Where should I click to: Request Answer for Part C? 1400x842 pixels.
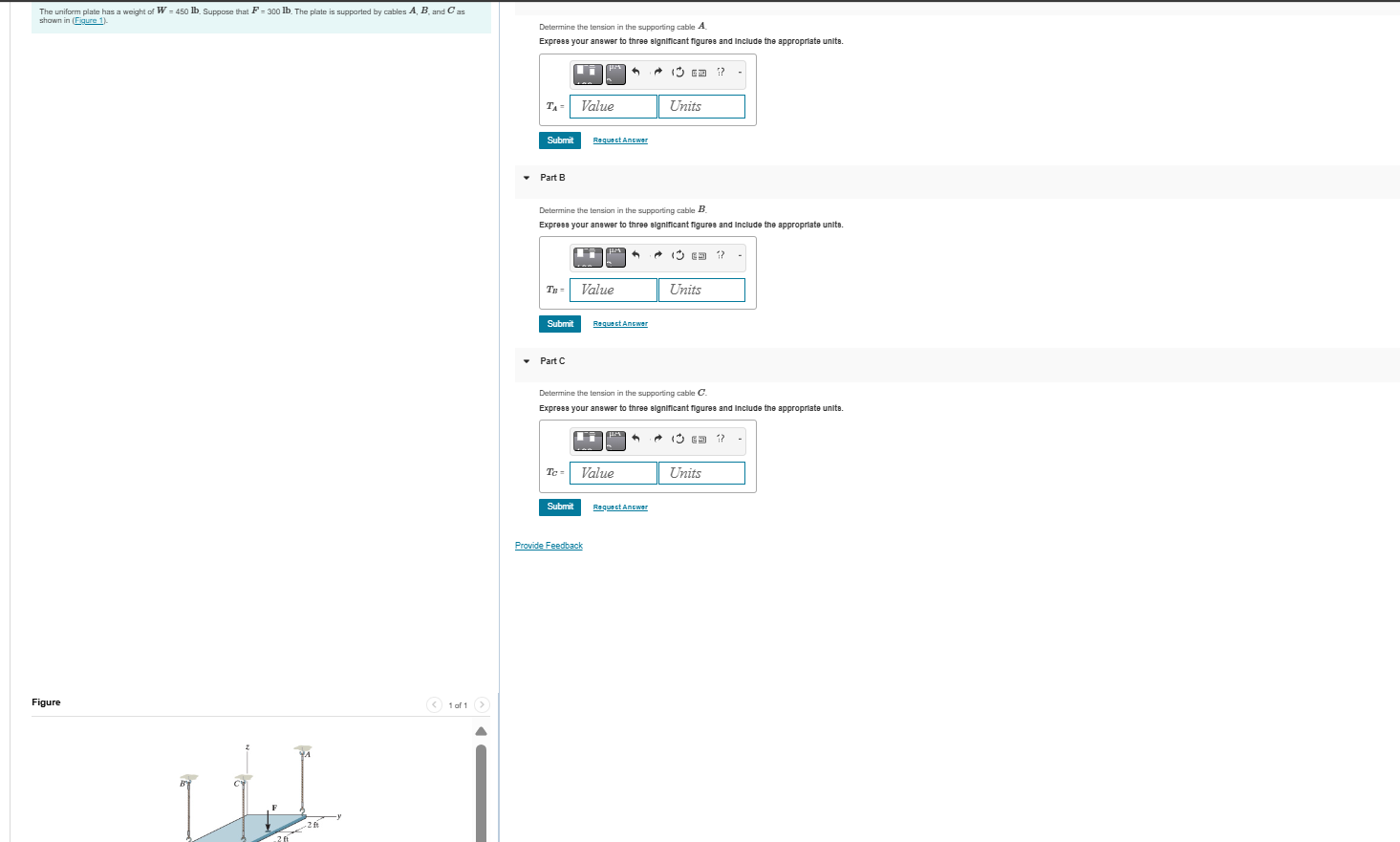coord(620,507)
